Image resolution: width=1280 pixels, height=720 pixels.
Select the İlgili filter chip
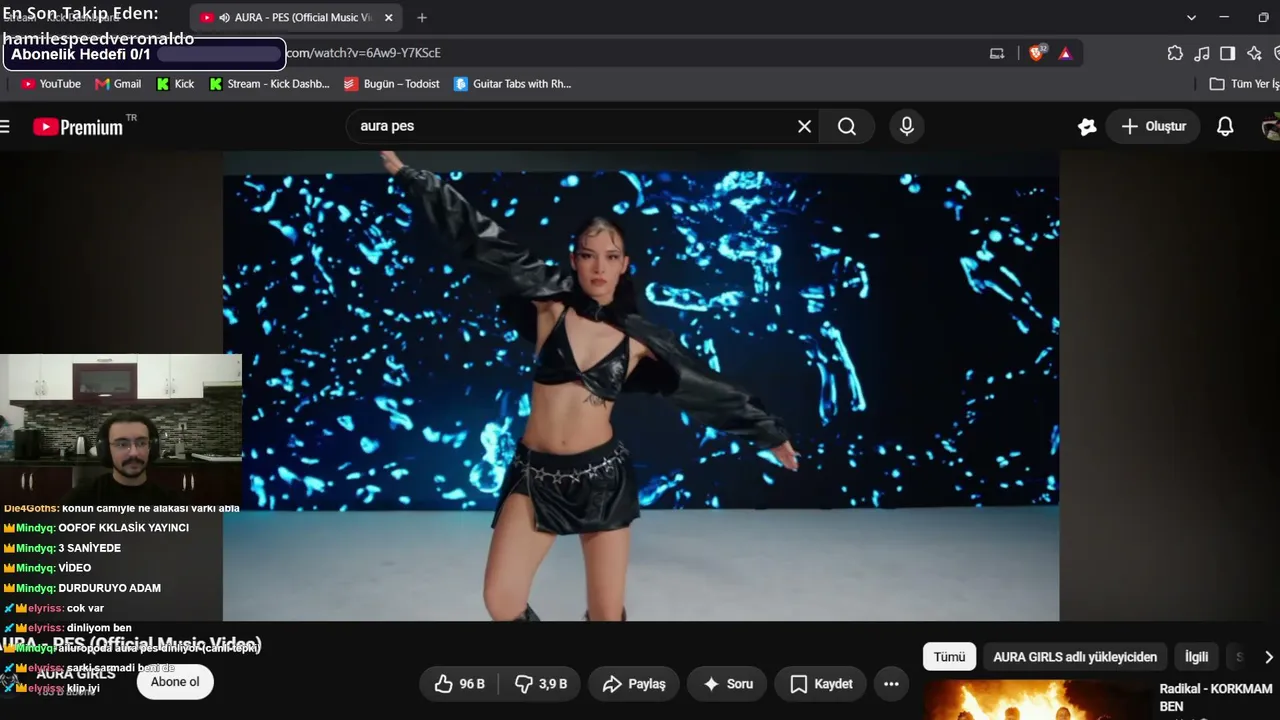(1196, 657)
